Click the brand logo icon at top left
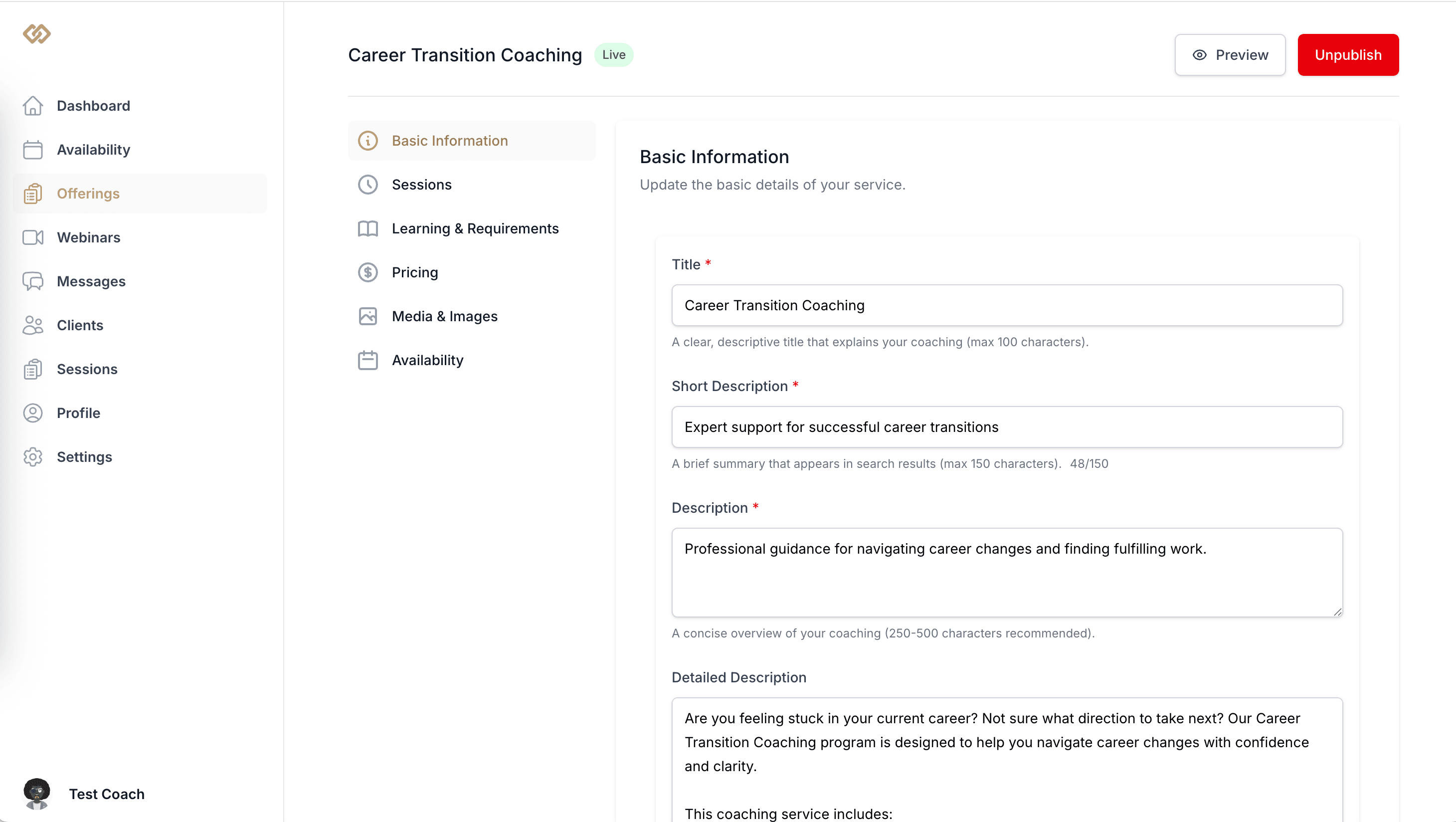The height and width of the screenshot is (822, 1456). click(x=37, y=34)
